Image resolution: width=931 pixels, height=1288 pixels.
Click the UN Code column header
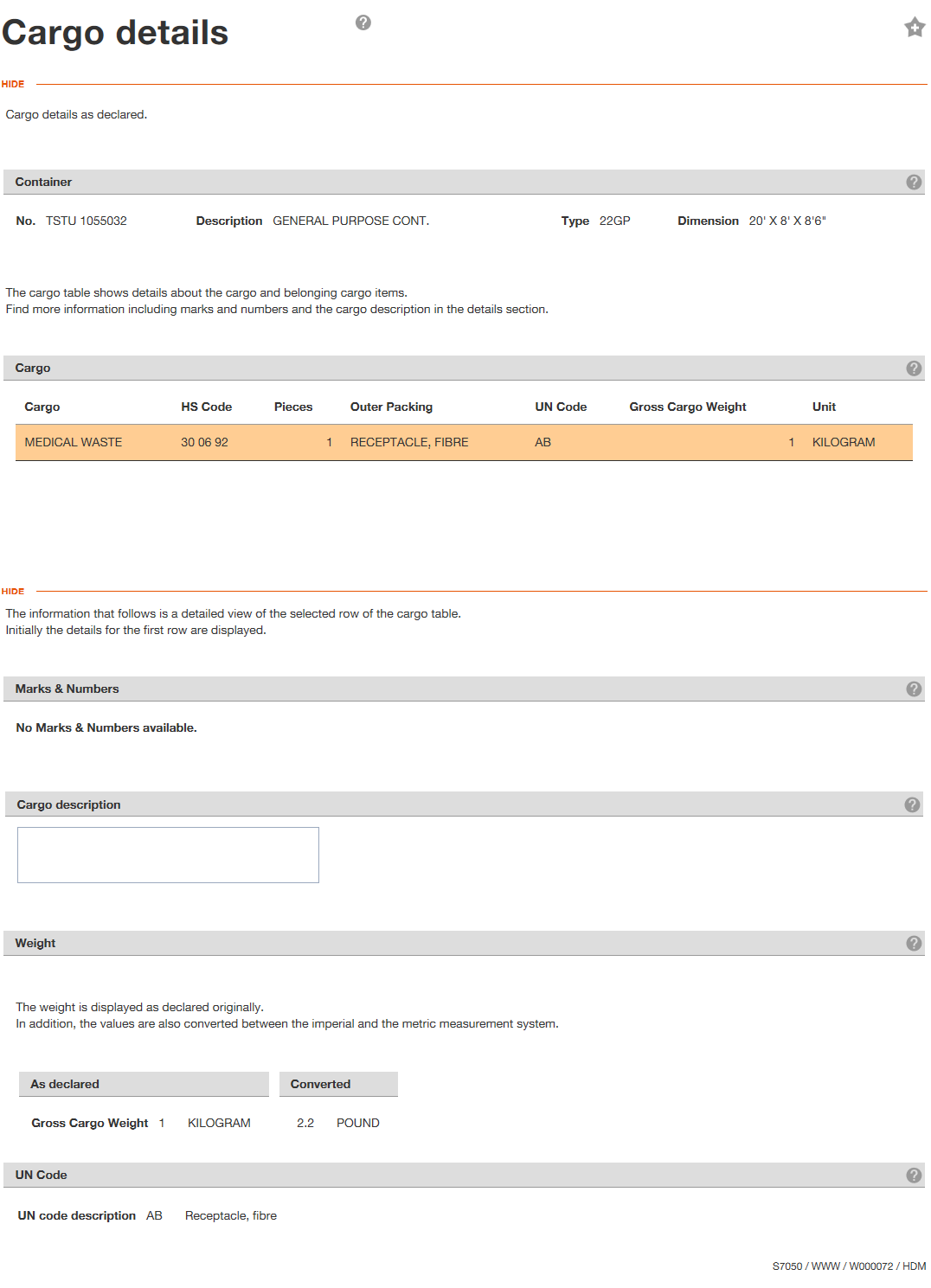coord(561,407)
